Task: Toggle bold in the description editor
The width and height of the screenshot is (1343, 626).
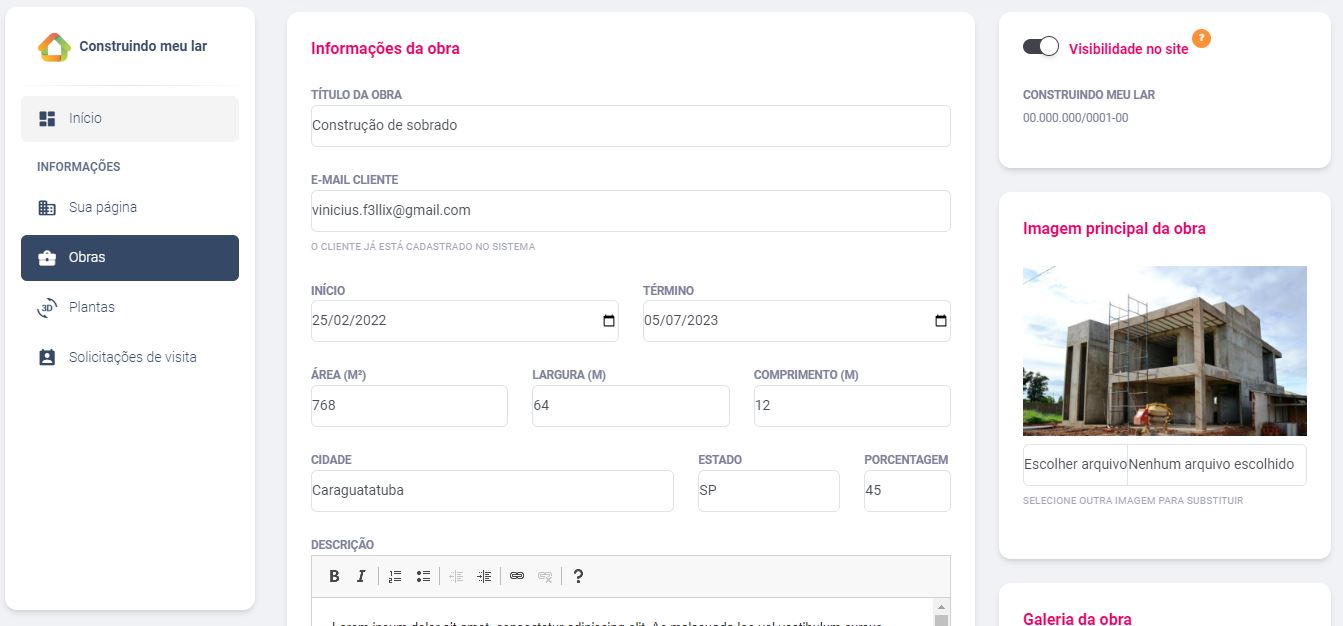Action: pos(334,576)
